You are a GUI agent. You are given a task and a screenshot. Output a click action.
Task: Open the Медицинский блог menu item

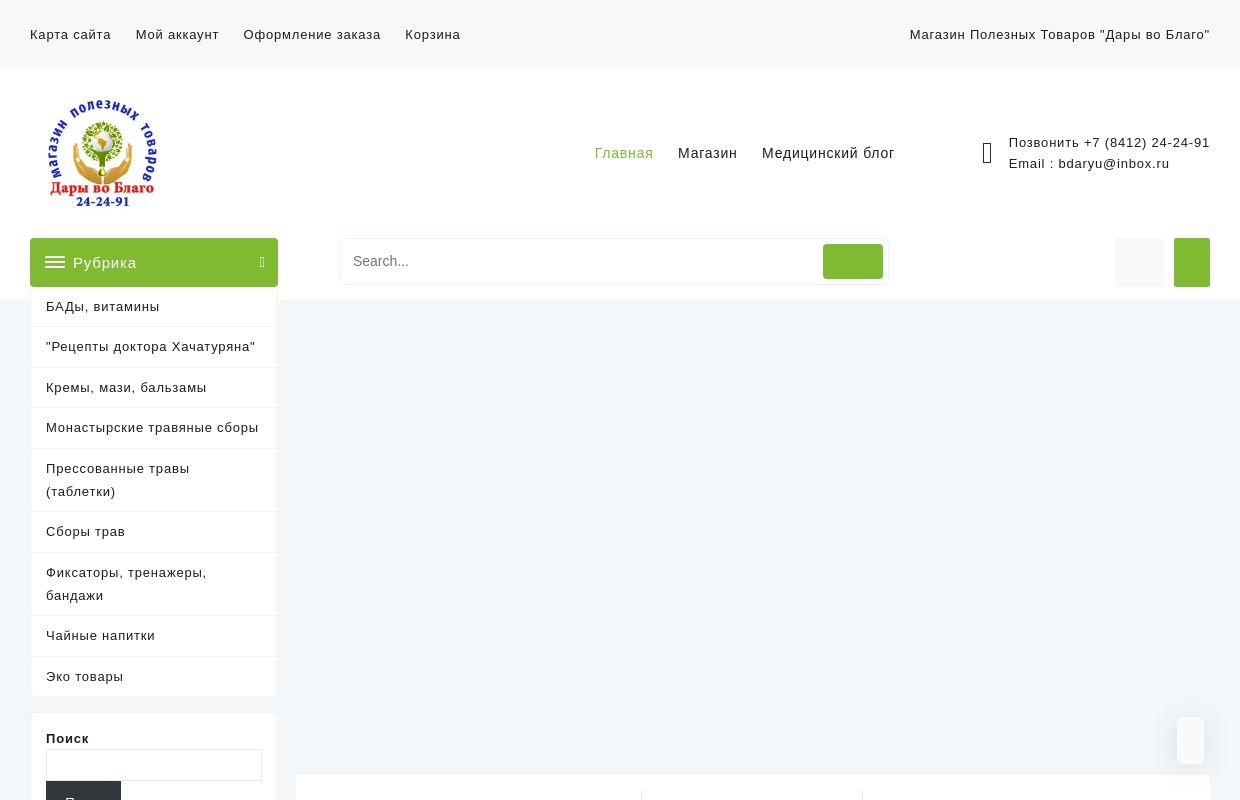point(828,153)
